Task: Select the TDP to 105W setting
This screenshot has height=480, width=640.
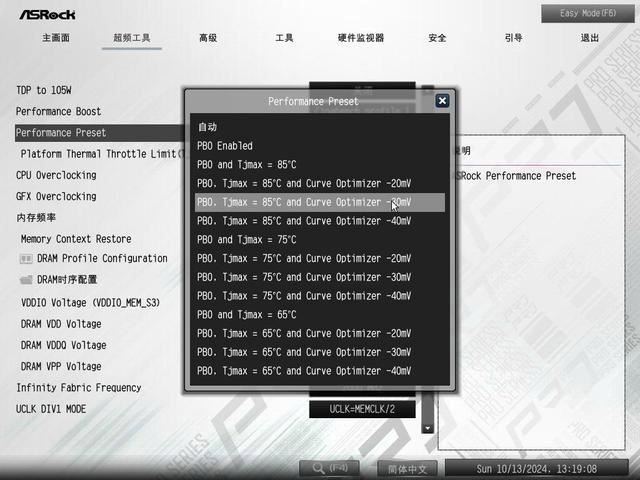Action: (44, 90)
